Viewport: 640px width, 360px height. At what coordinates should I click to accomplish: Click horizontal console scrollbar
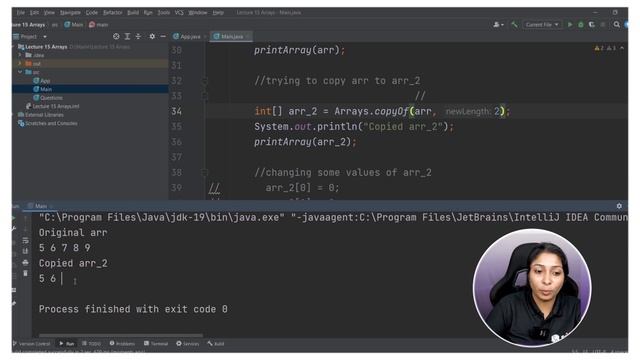121,336
